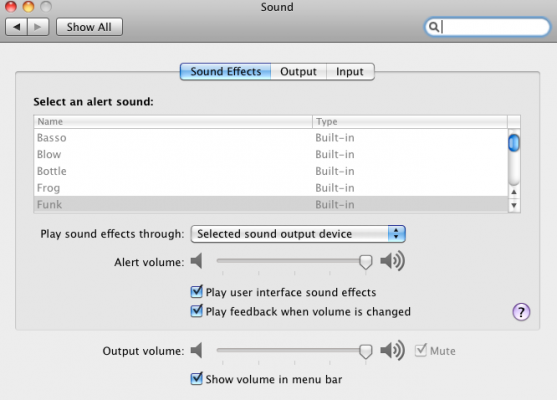Click the quiet speaker icon beside Output volume
The image size is (557, 400).
[x=196, y=351]
